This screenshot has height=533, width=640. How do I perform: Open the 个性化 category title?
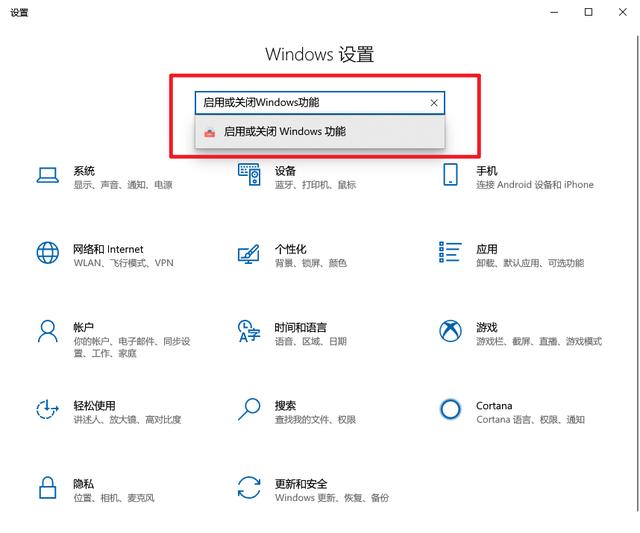(290, 249)
